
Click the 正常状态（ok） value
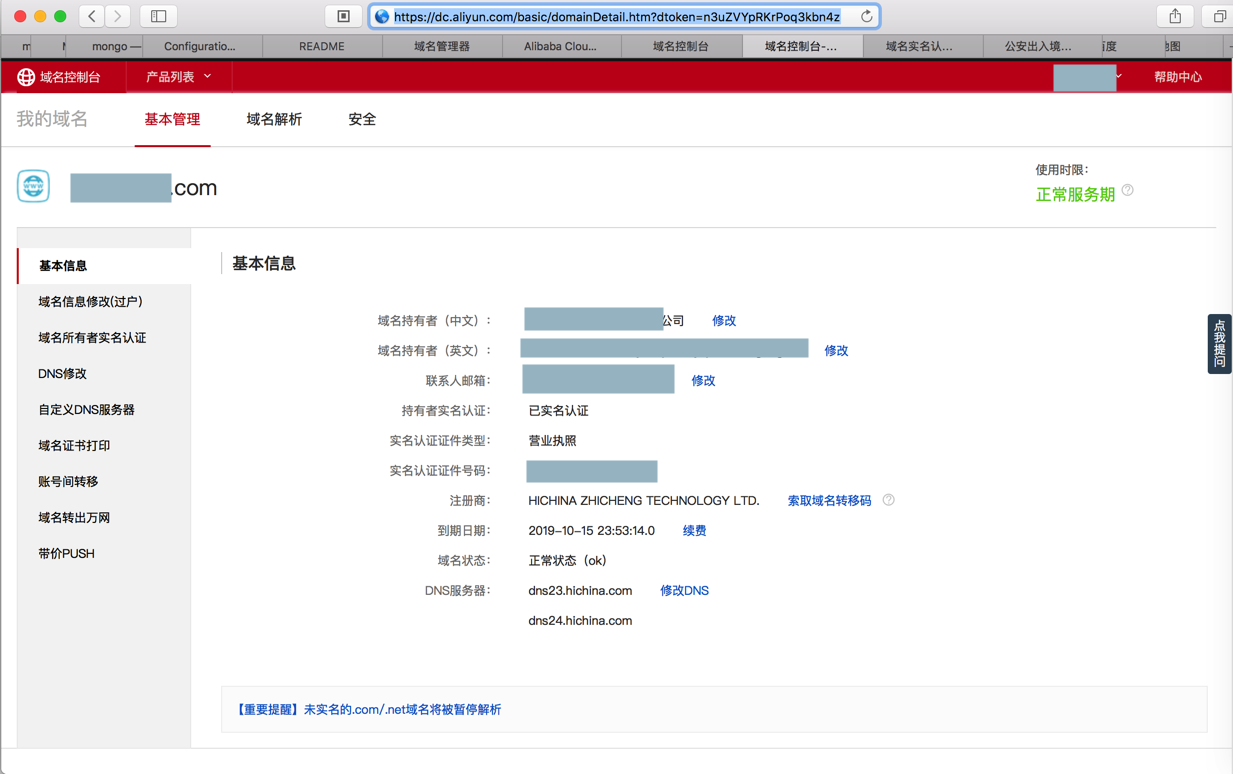click(x=567, y=561)
